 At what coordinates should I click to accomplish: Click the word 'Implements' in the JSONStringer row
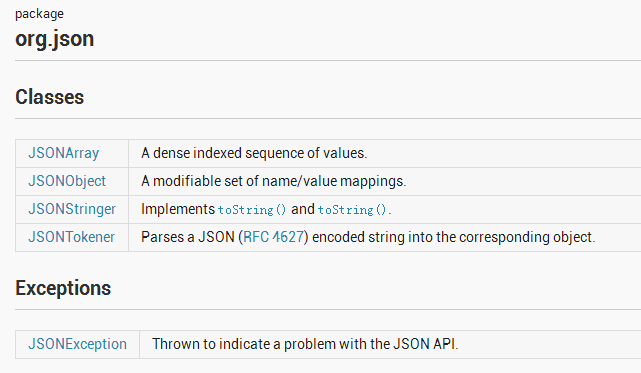[178, 209]
